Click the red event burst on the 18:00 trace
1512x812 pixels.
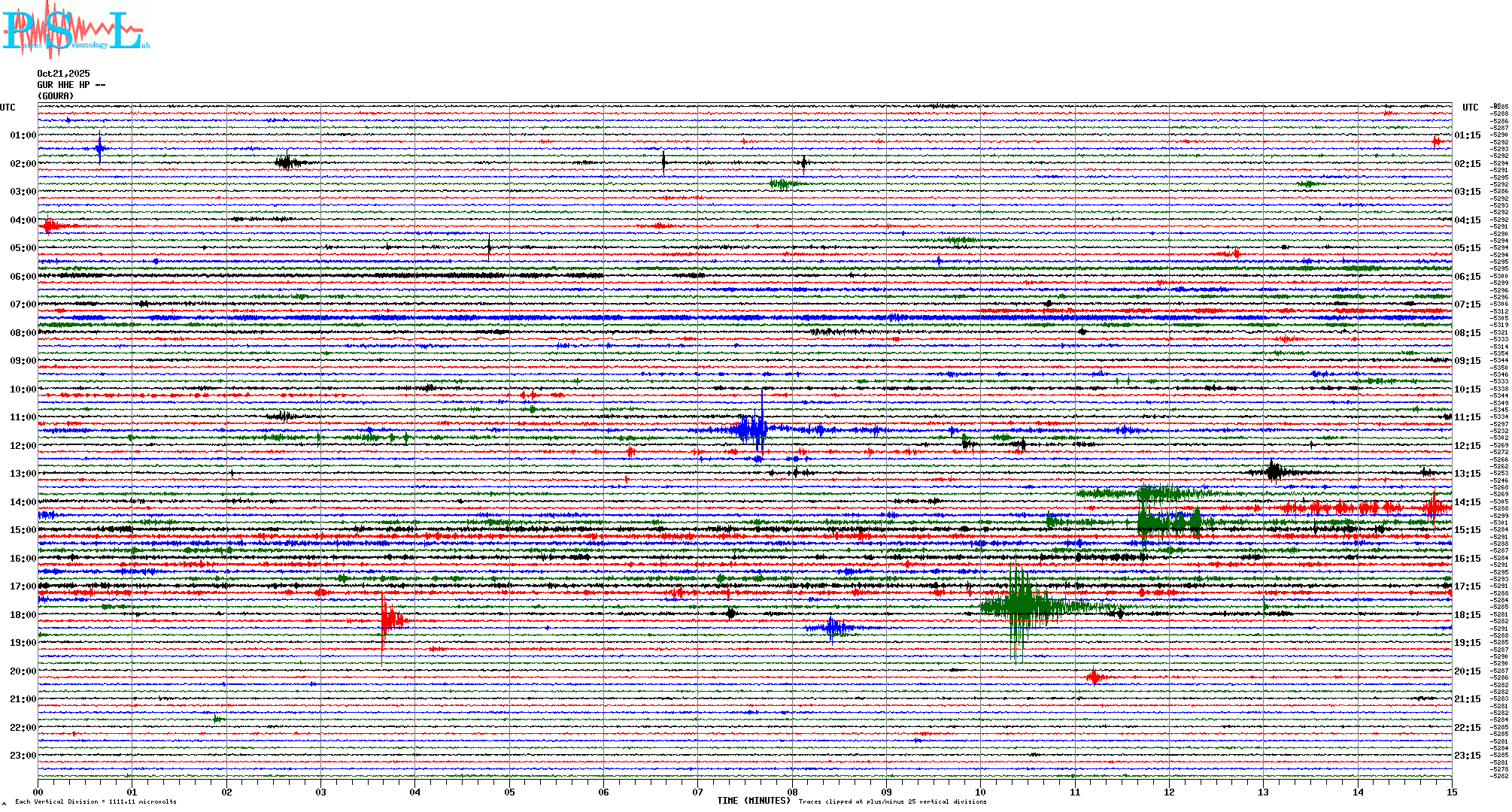point(388,620)
